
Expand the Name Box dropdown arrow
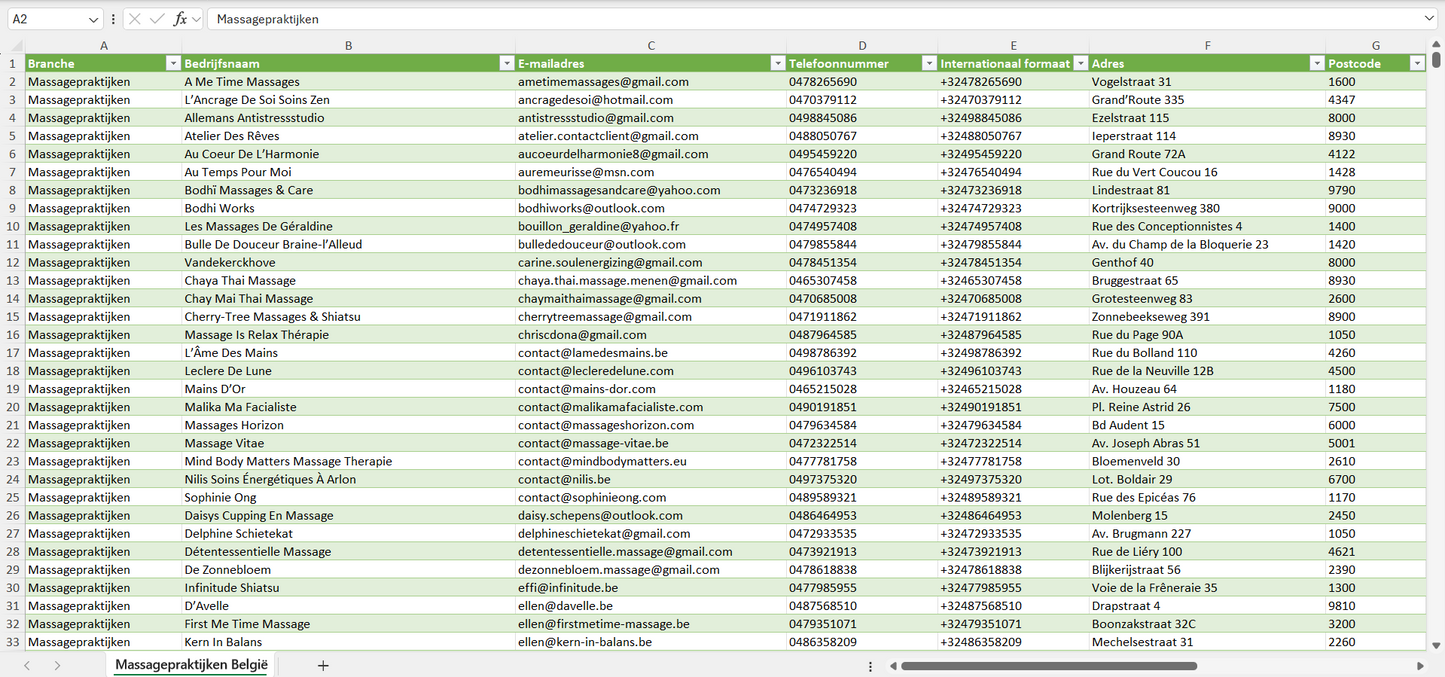(x=94, y=19)
